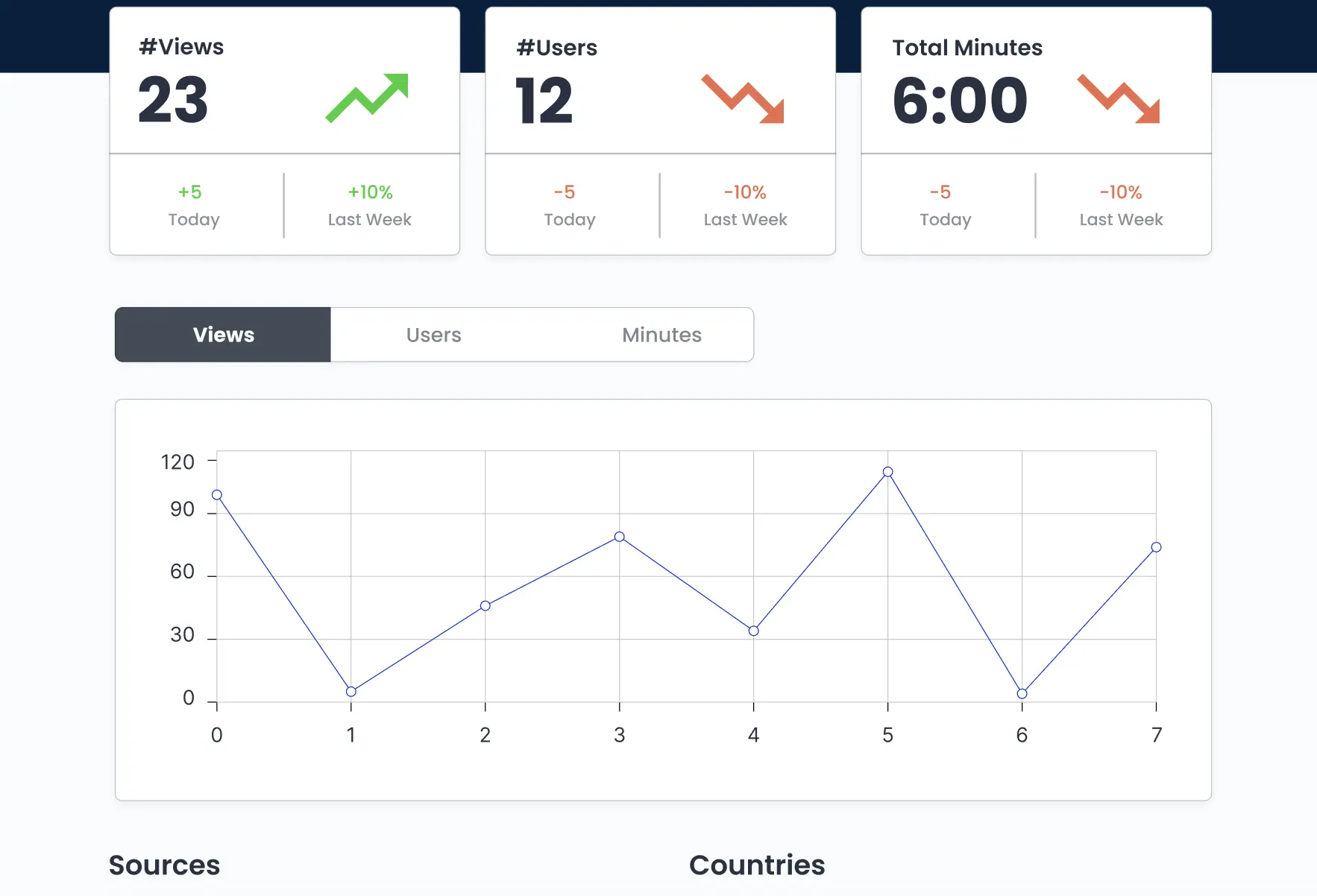Viewport: 1317px width, 896px height.
Task: Click the Sources section heading
Action: [x=164, y=865]
